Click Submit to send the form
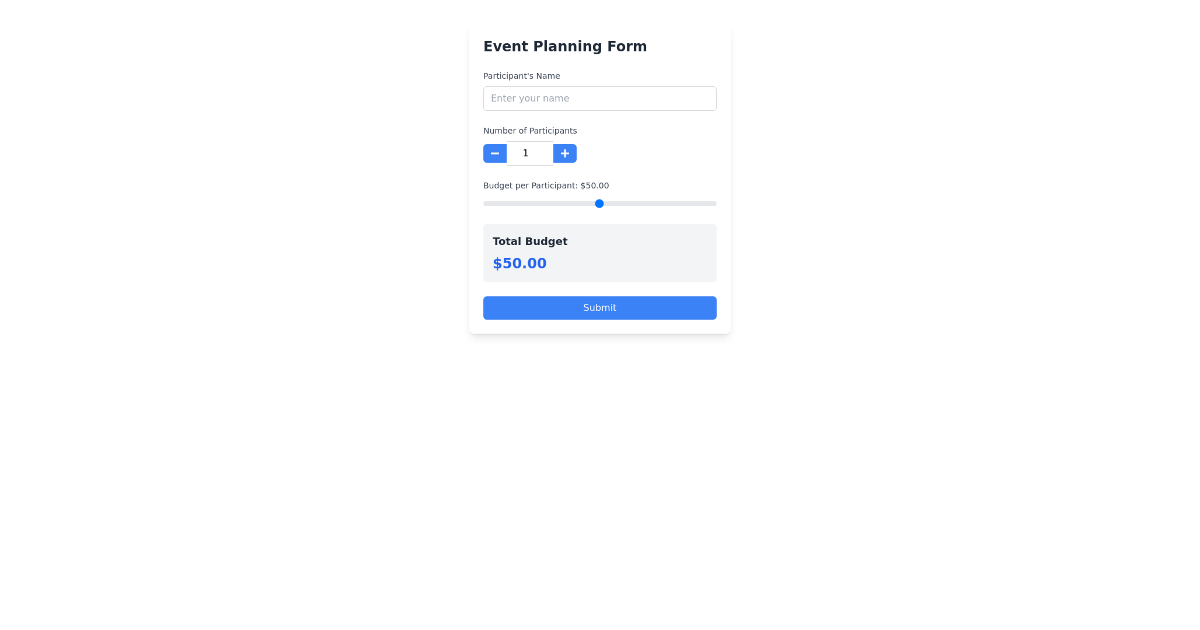 (x=599, y=307)
